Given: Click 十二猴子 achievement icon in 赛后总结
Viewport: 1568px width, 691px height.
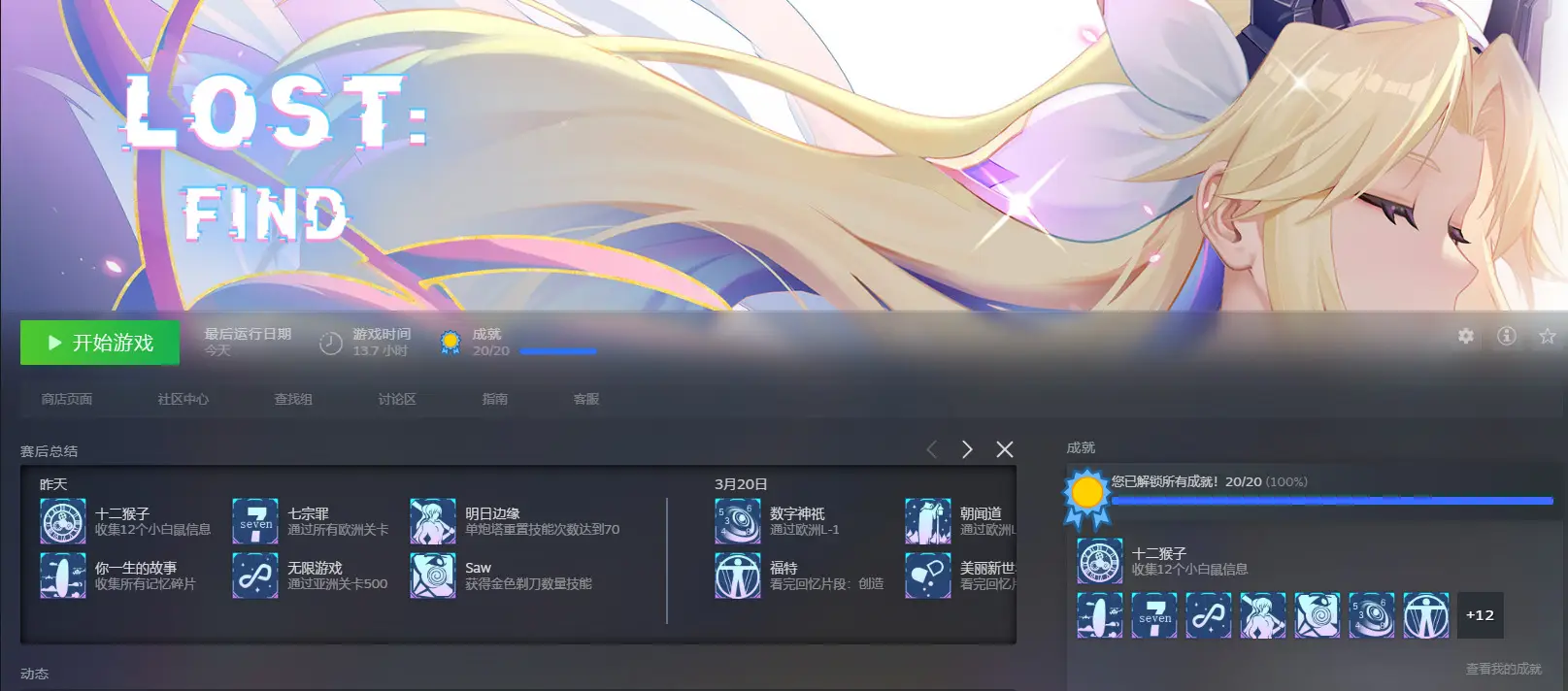Looking at the screenshot, I should click(x=63, y=521).
